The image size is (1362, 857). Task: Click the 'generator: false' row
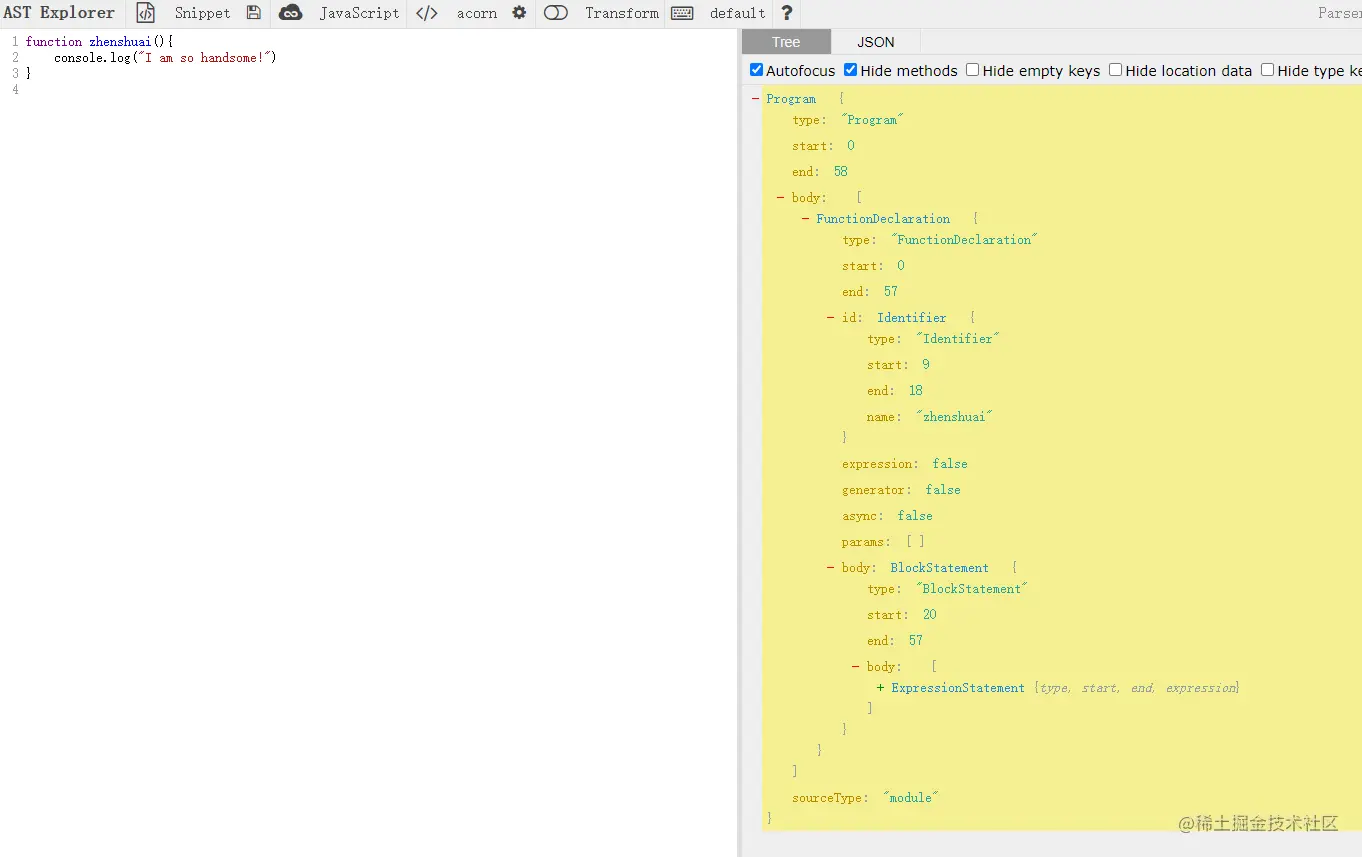click(901, 490)
